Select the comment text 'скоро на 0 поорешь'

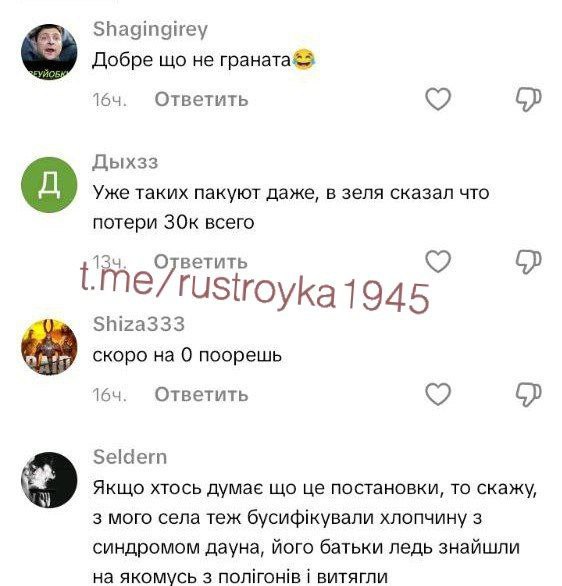[187, 355]
